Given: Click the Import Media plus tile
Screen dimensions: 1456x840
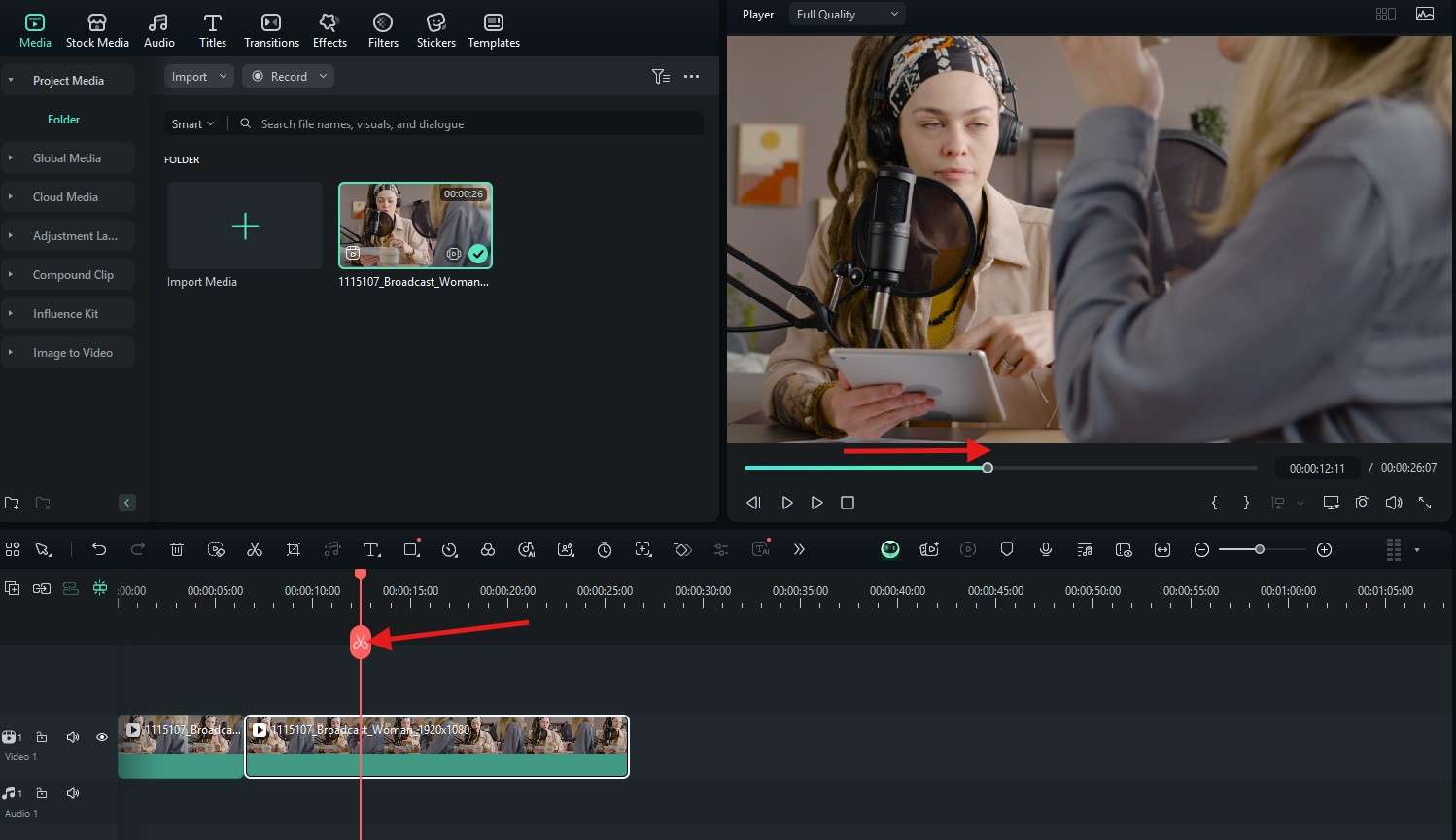Looking at the screenshot, I should [245, 226].
